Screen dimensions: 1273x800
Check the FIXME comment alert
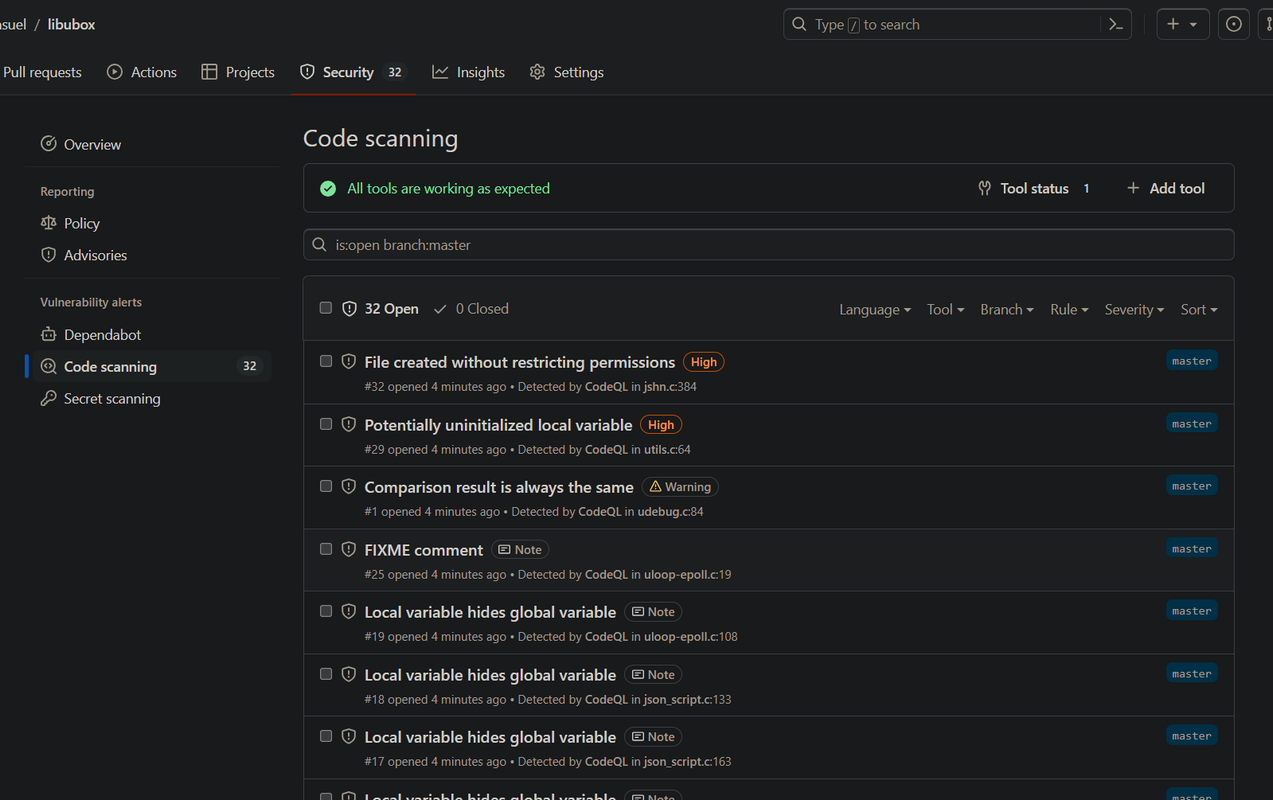click(326, 549)
